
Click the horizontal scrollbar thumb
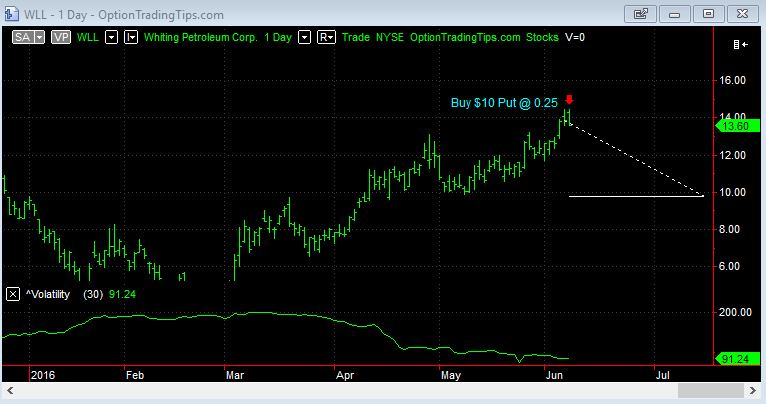tap(711, 390)
